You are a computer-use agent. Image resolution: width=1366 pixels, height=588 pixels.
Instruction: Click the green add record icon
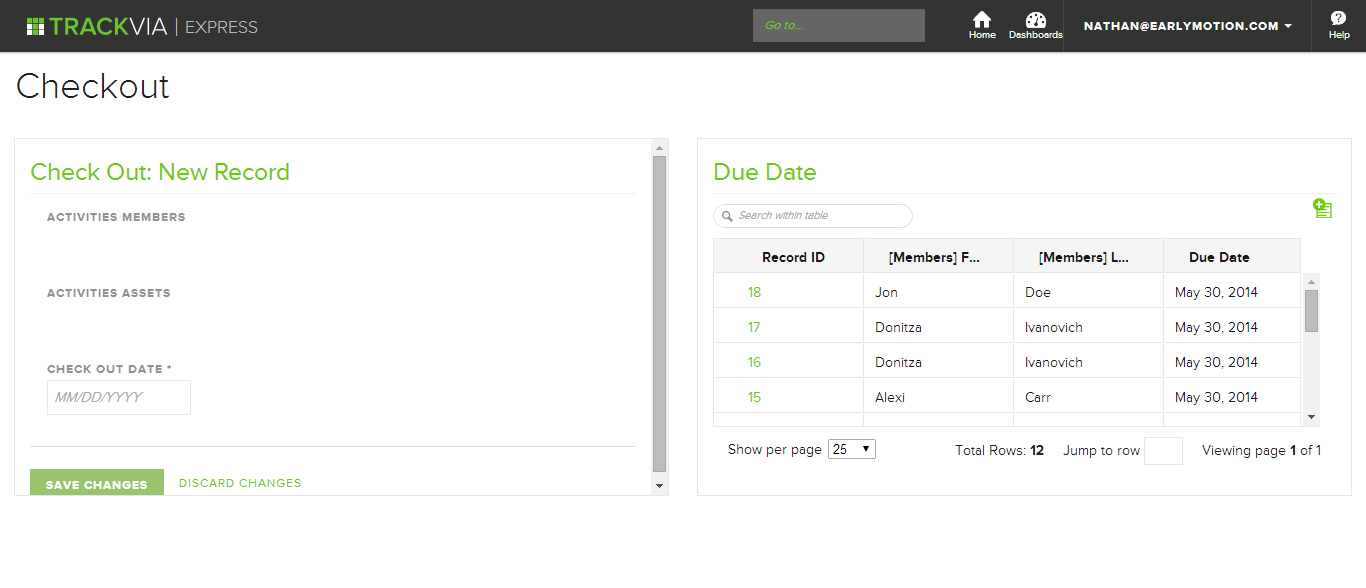(x=1322, y=208)
